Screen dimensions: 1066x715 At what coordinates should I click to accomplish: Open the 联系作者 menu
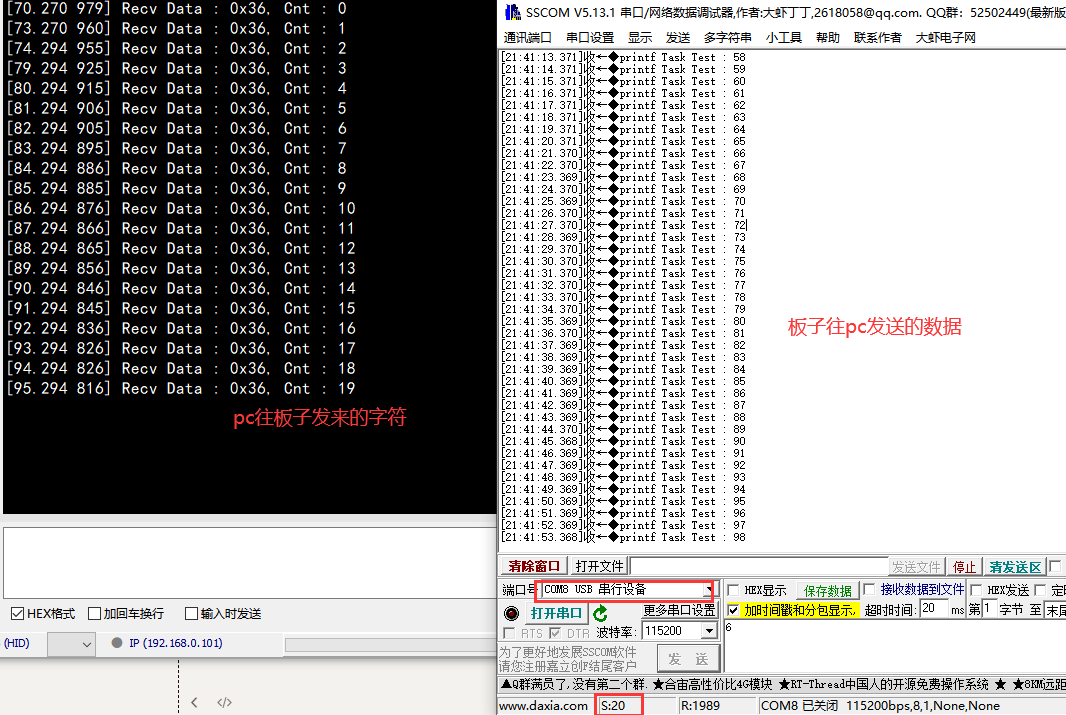pos(878,37)
